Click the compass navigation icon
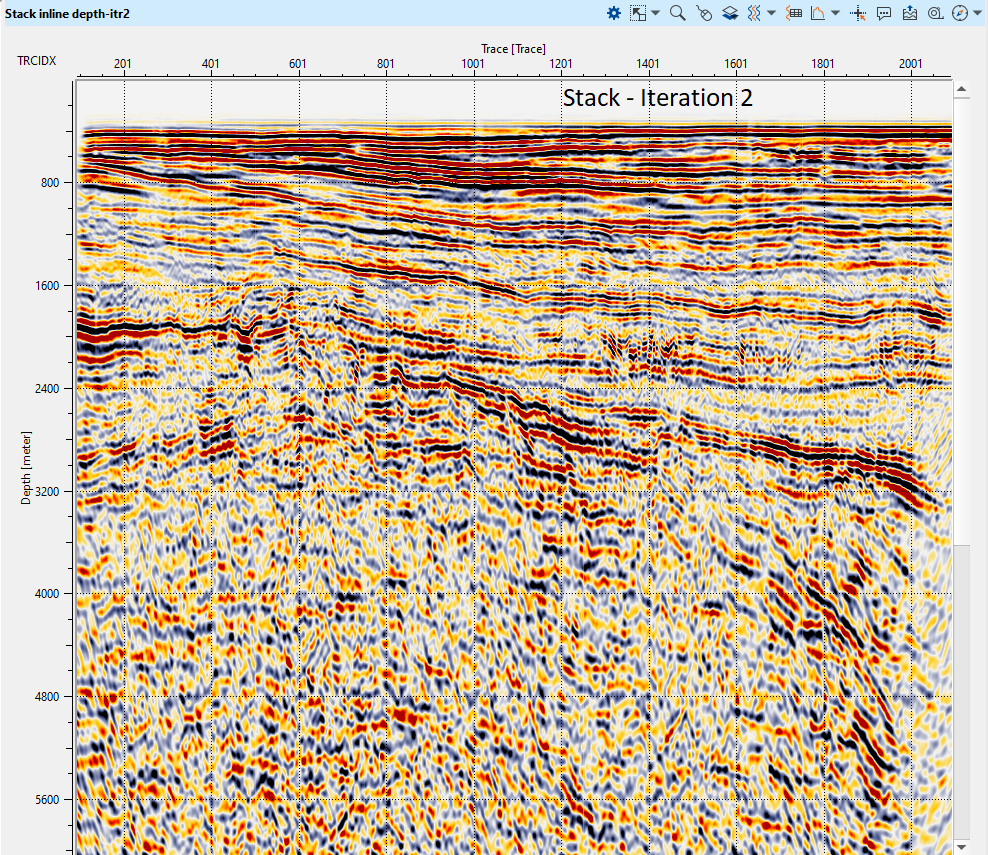The image size is (988, 855). tap(960, 13)
